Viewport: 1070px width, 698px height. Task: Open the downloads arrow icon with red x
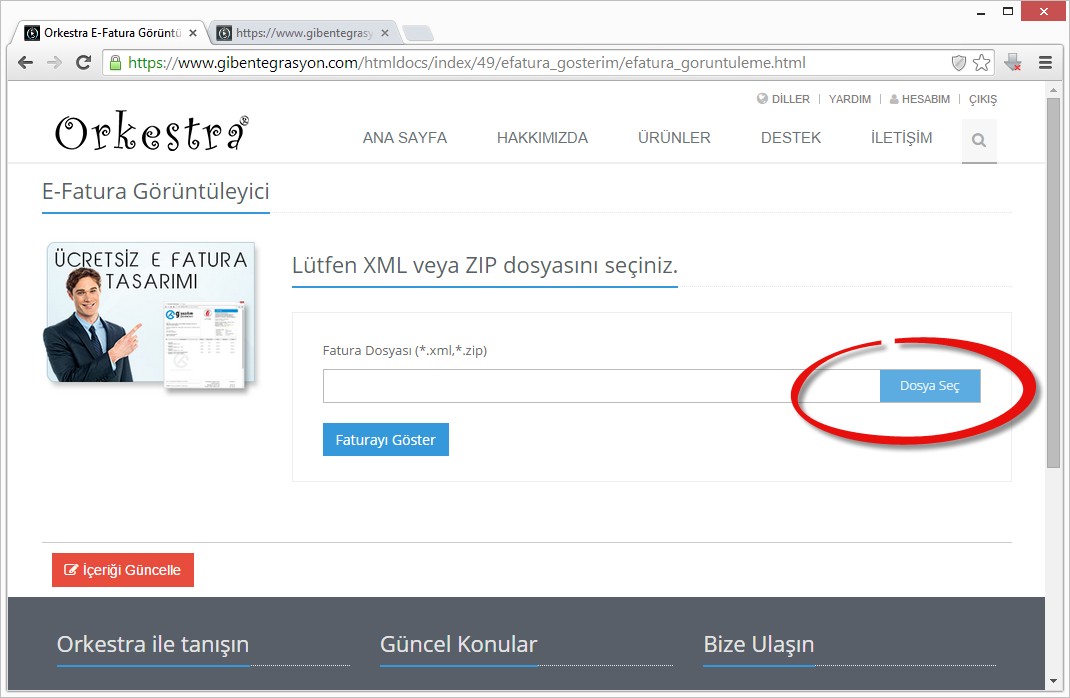click(1012, 62)
